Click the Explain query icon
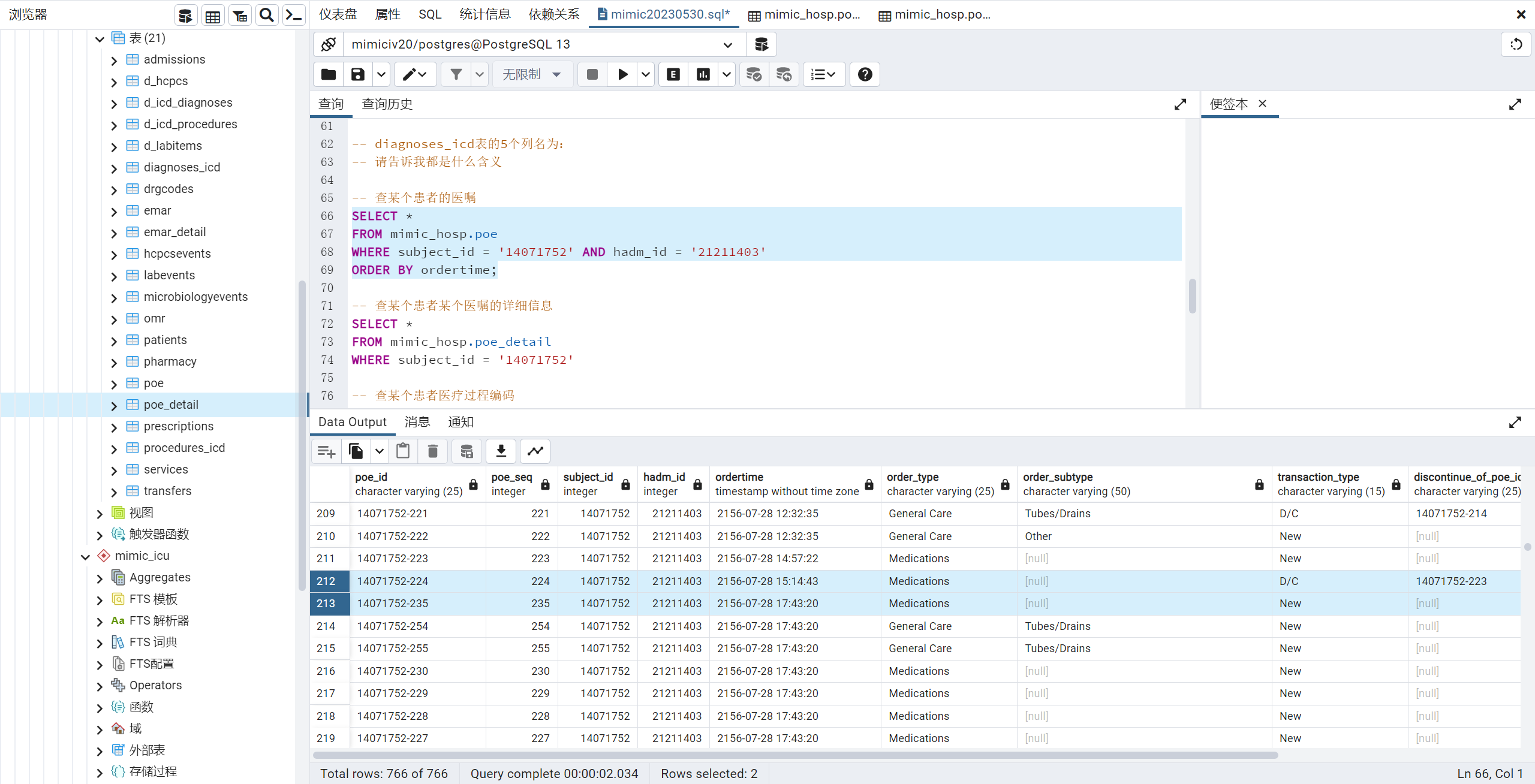The width and height of the screenshot is (1535, 784). click(x=673, y=74)
